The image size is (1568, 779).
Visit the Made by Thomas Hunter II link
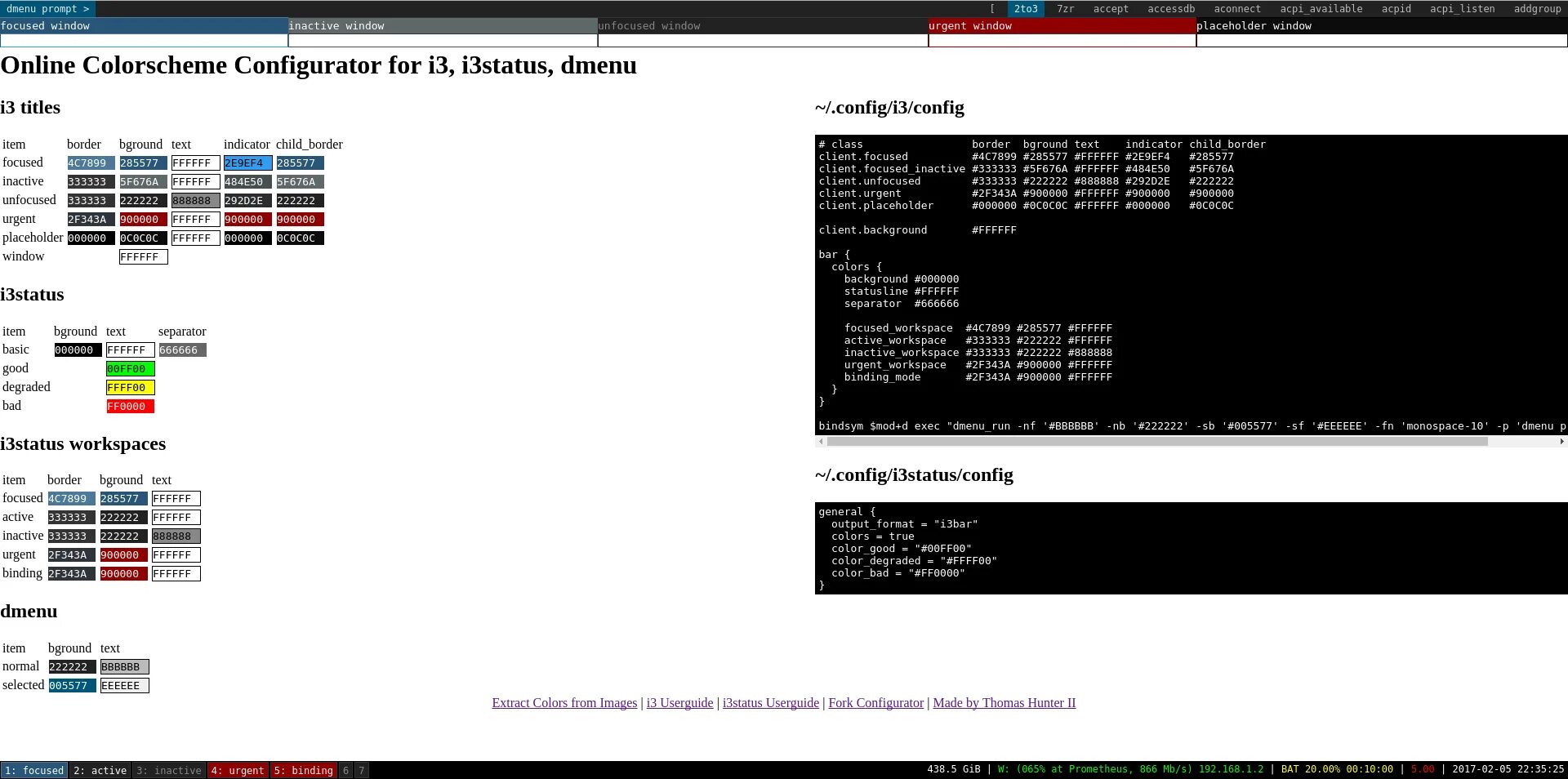[1004, 703]
